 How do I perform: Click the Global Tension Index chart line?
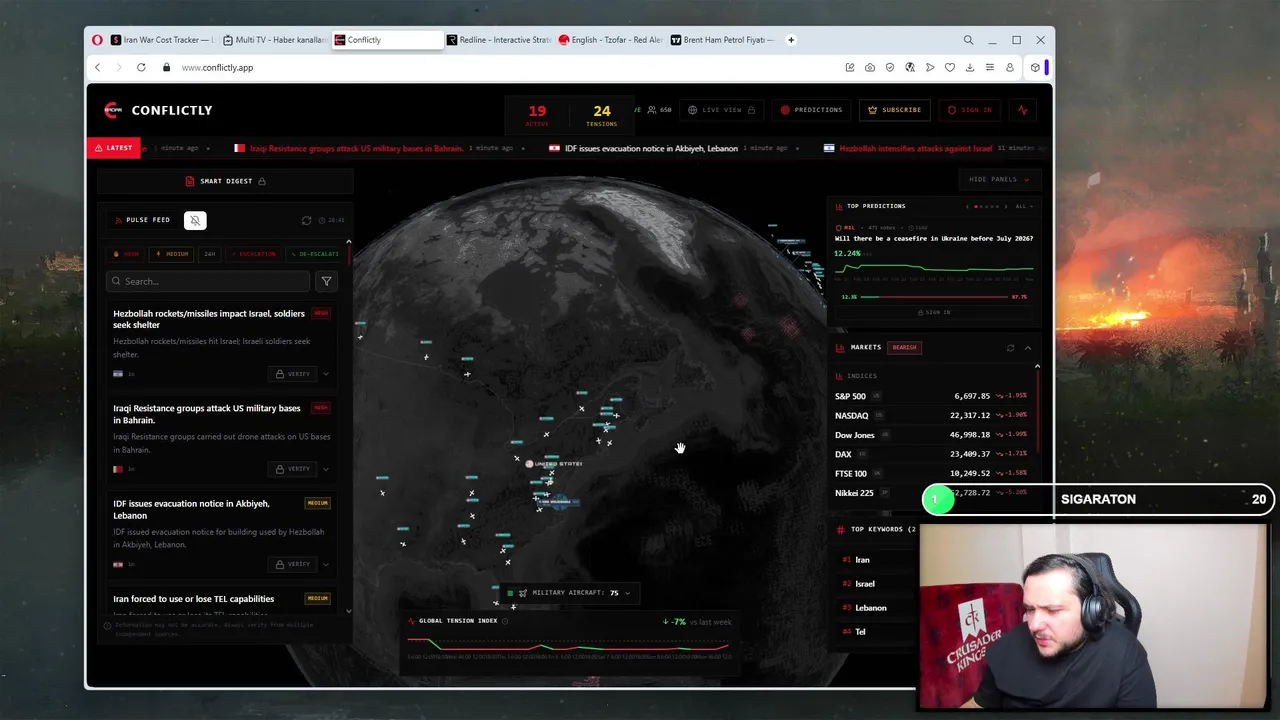point(568,647)
